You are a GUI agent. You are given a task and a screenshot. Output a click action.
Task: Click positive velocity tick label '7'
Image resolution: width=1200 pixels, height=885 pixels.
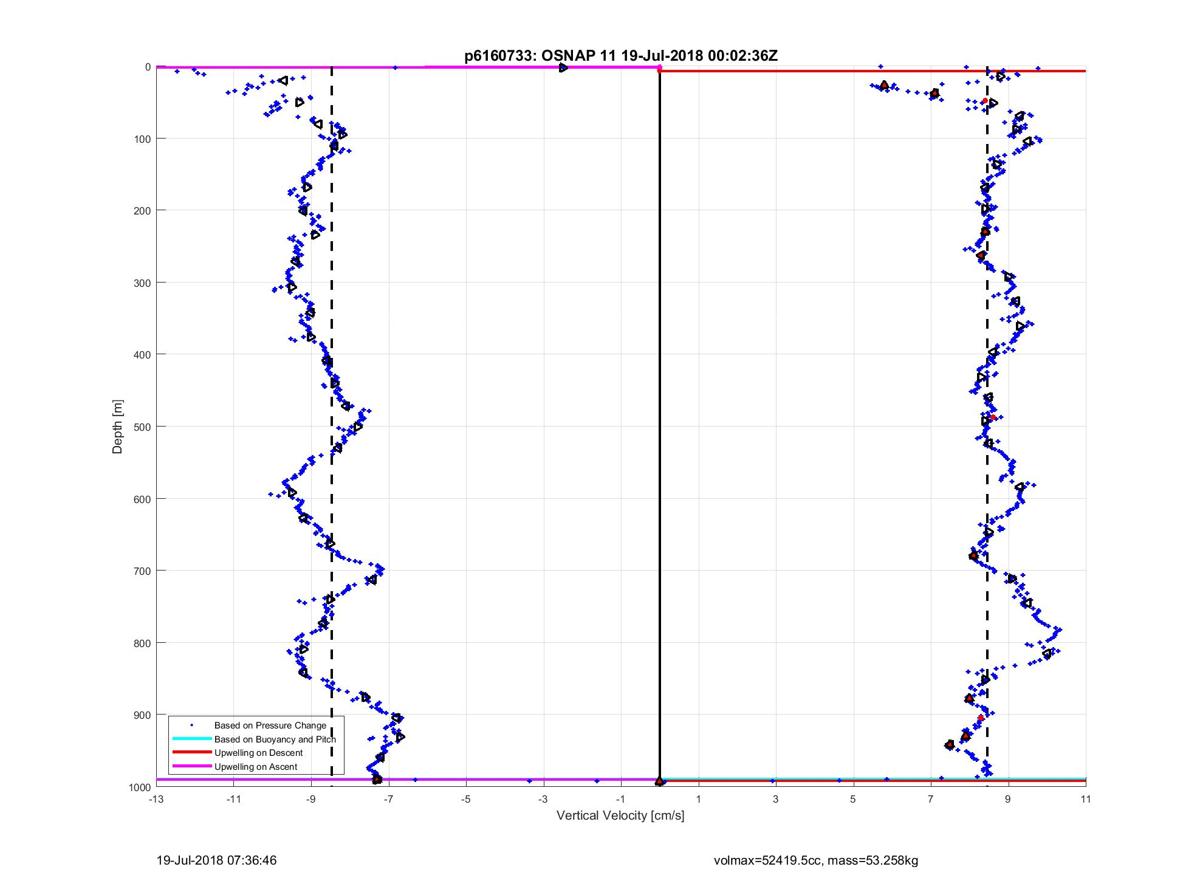[931, 800]
